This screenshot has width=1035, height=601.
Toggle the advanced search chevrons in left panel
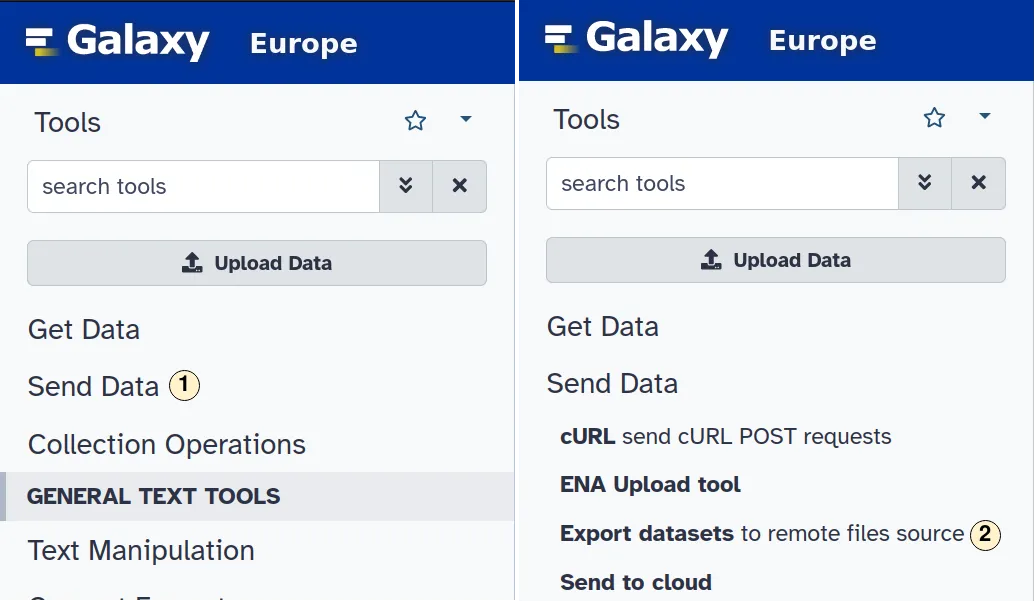tap(406, 186)
